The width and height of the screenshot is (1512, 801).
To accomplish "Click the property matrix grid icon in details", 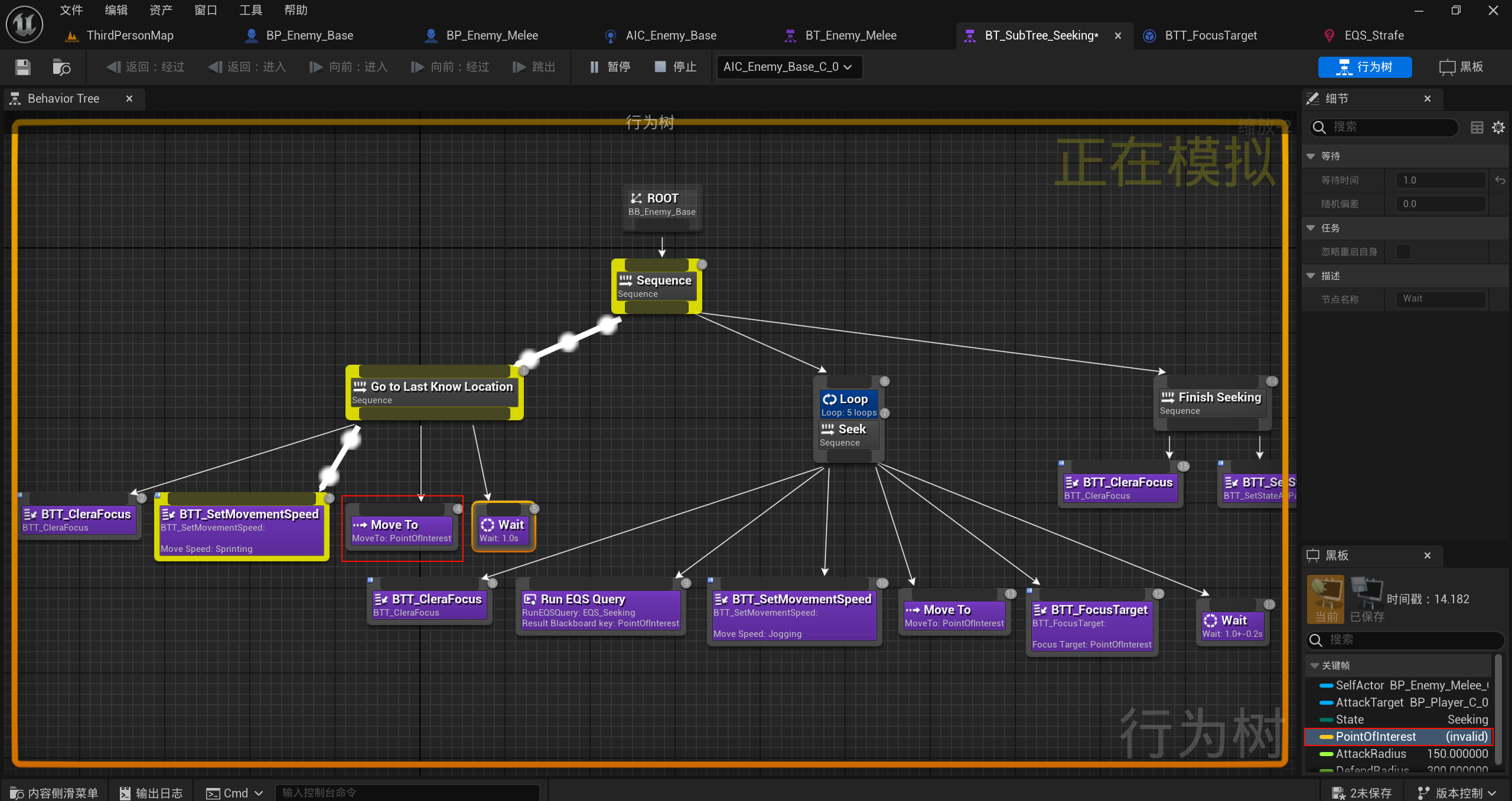I will point(1477,127).
